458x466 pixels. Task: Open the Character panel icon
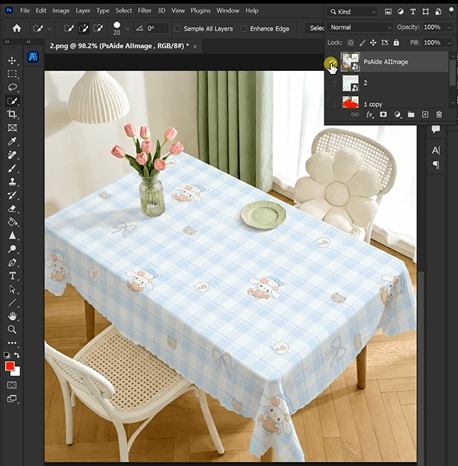436,151
